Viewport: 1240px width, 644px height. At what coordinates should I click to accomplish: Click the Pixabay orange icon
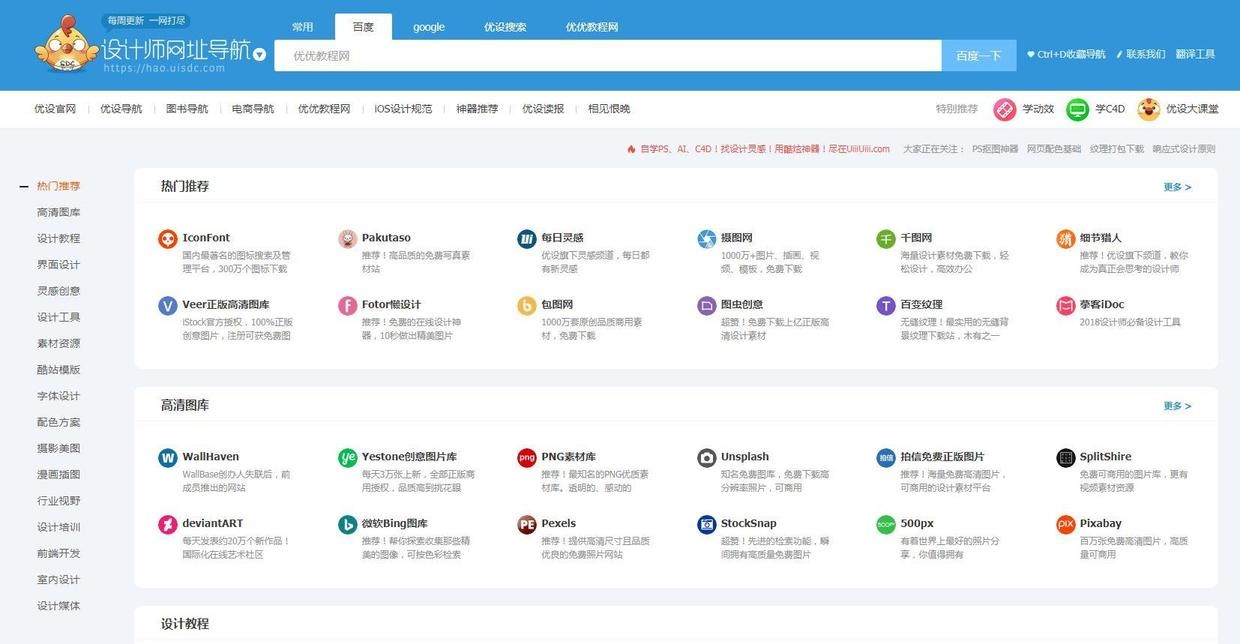coord(1066,525)
